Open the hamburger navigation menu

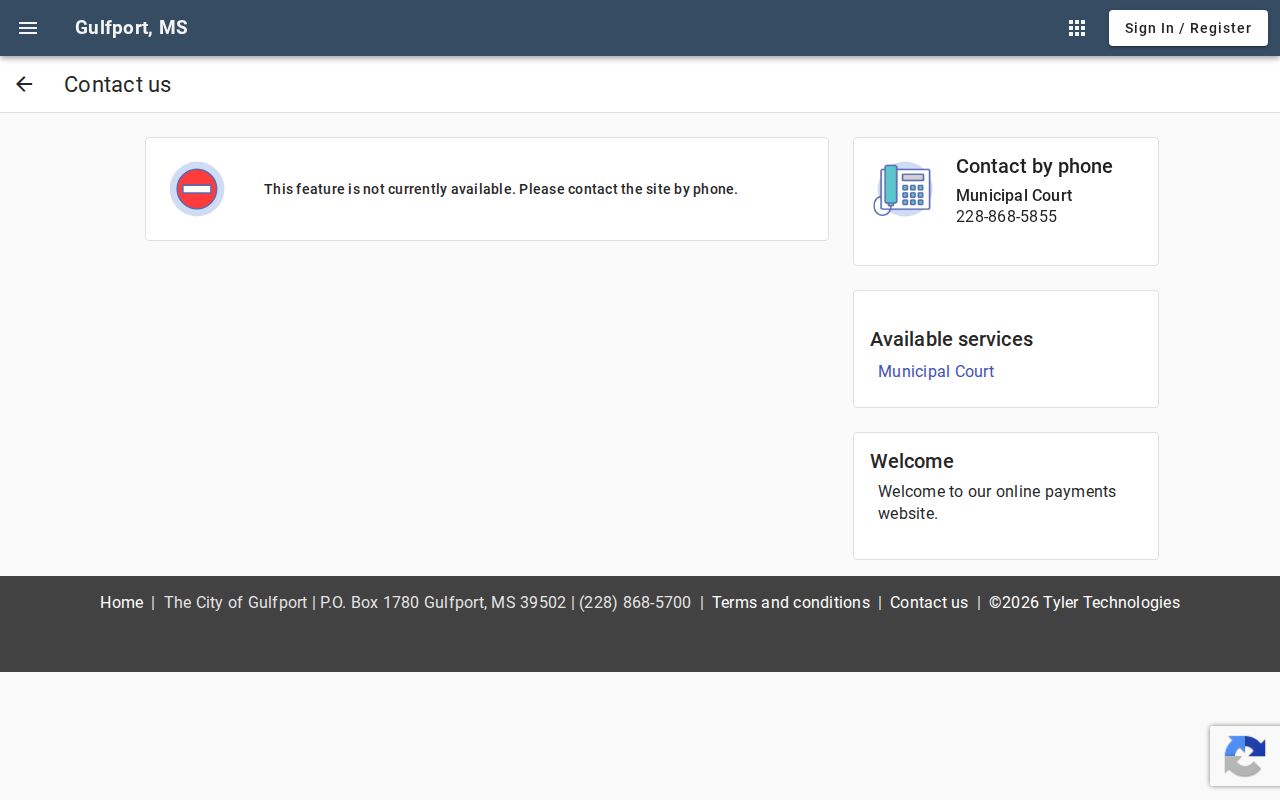pos(28,28)
